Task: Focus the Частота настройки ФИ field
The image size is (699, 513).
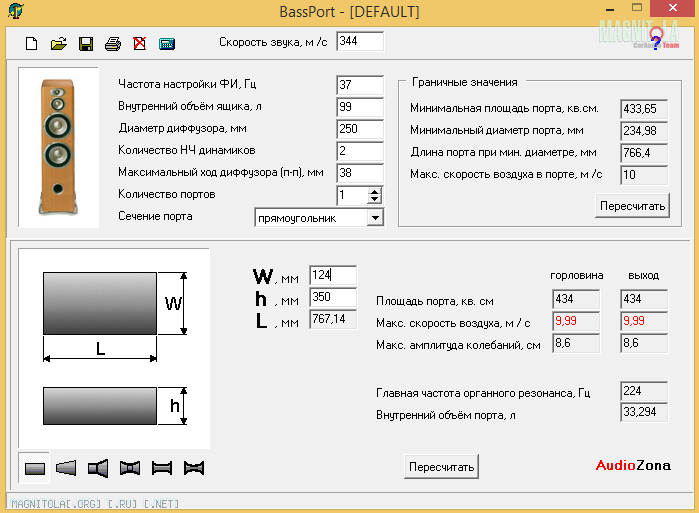Action: (x=360, y=85)
